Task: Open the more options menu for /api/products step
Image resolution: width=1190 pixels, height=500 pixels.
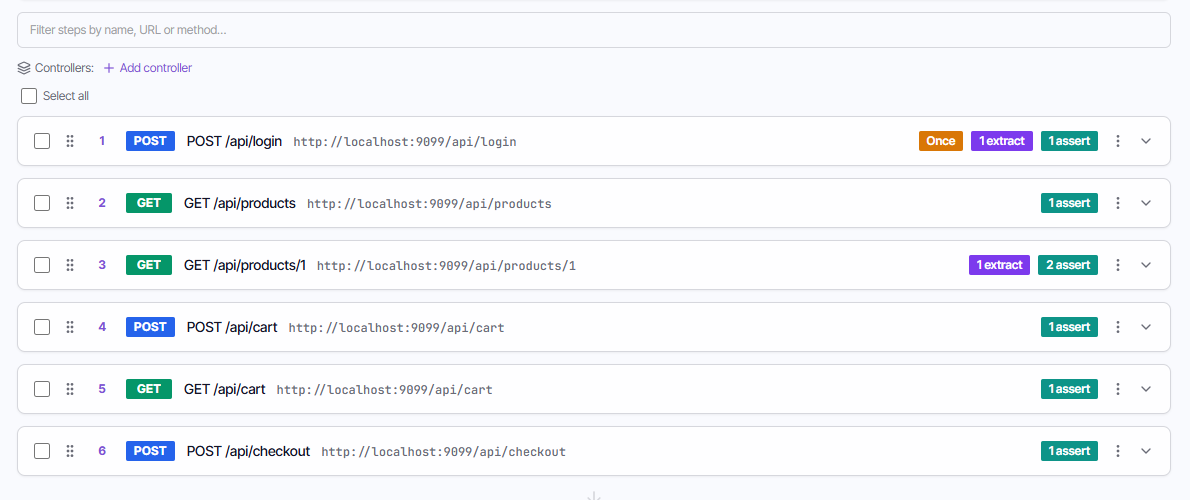Action: pos(1117,203)
